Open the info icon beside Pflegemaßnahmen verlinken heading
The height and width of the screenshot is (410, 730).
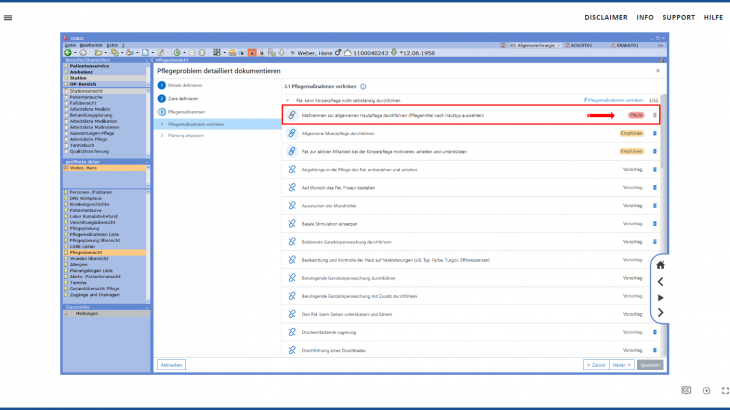pos(585,101)
